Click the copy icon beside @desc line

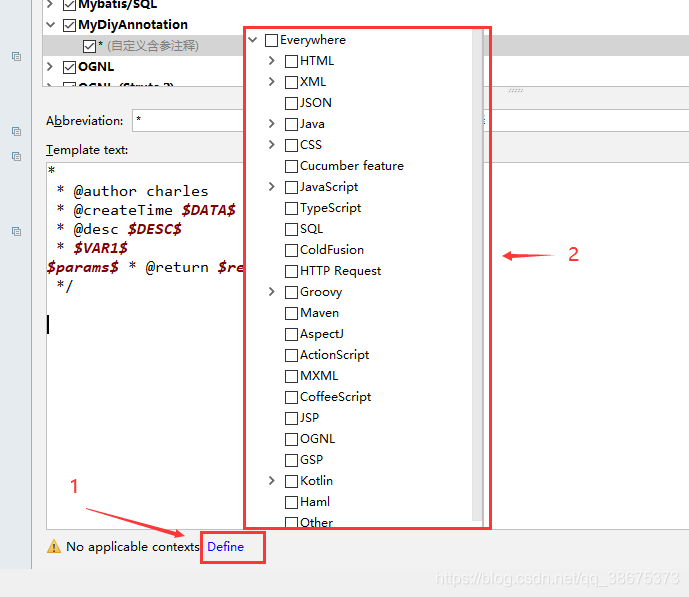[16, 232]
